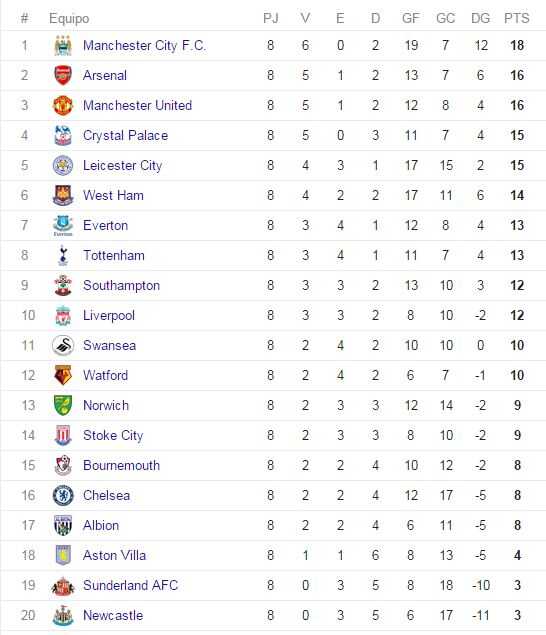
Task: Open the Southampton team page link
Action: coord(121,286)
